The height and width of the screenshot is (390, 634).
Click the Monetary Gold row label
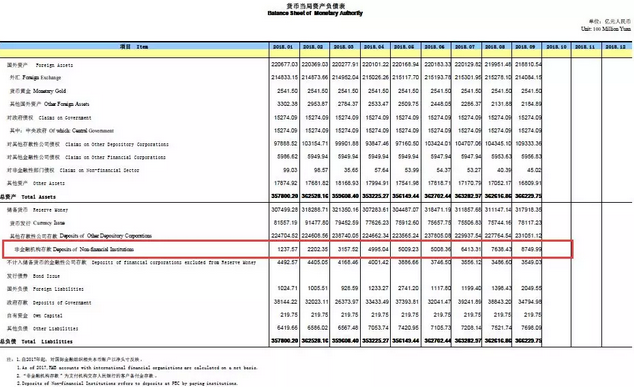(x=38, y=91)
